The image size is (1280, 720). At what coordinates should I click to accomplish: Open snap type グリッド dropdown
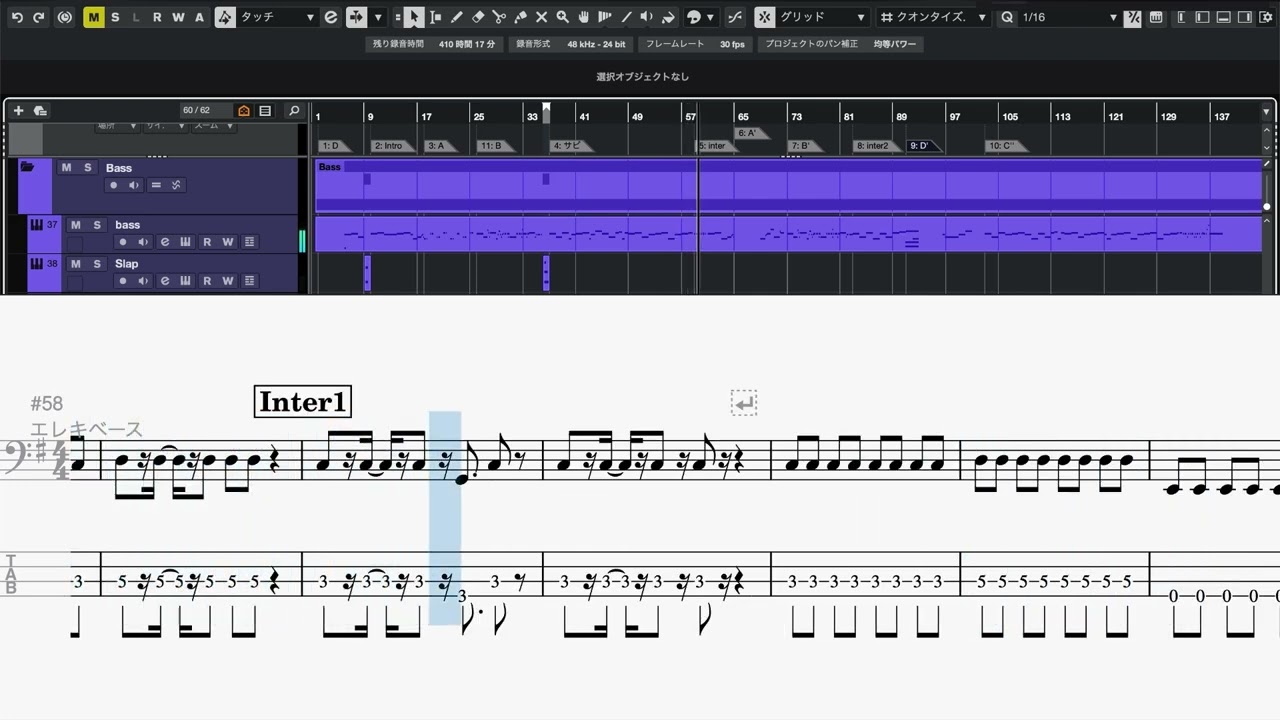point(822,17)
